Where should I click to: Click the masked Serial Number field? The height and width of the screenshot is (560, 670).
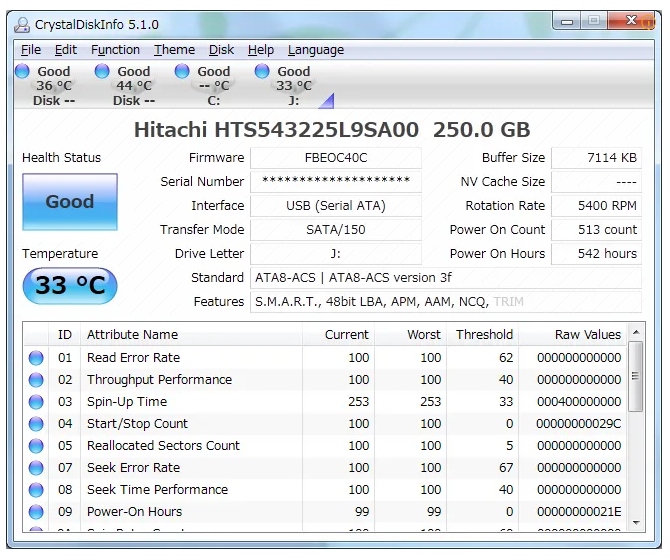(x=336, y=182)
